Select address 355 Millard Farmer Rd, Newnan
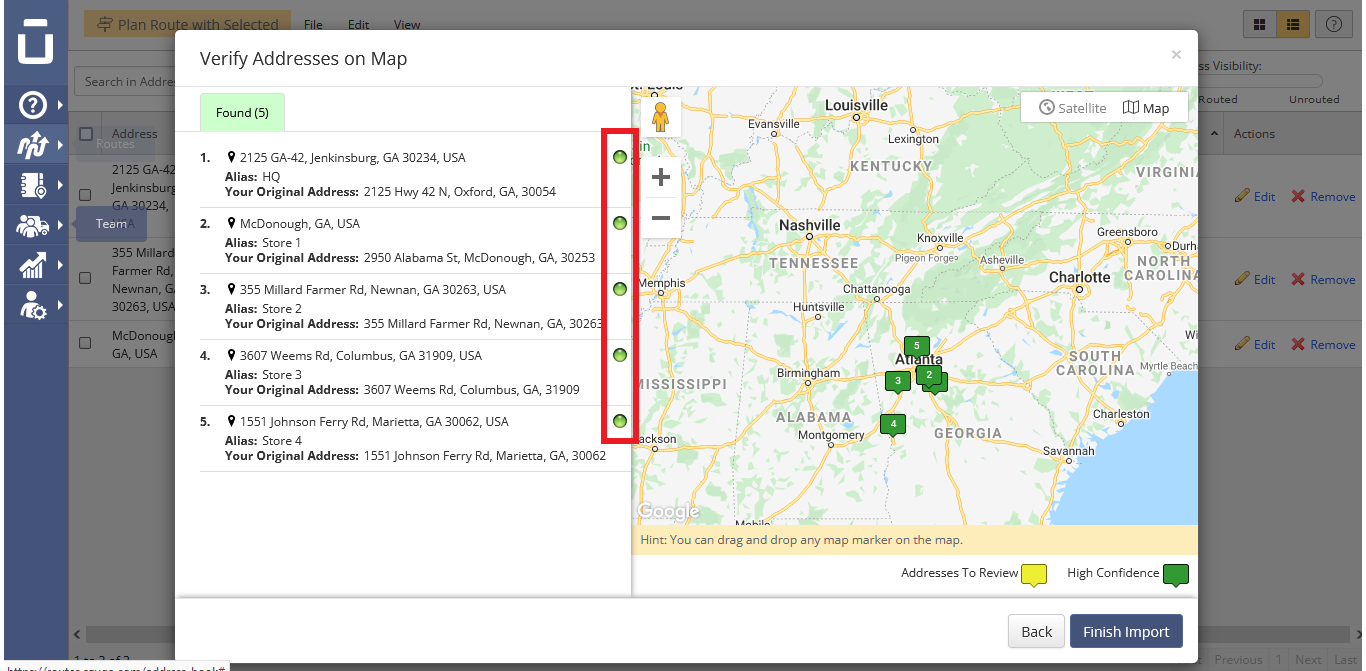1366x671 pixels. click(x=373, y=289)
